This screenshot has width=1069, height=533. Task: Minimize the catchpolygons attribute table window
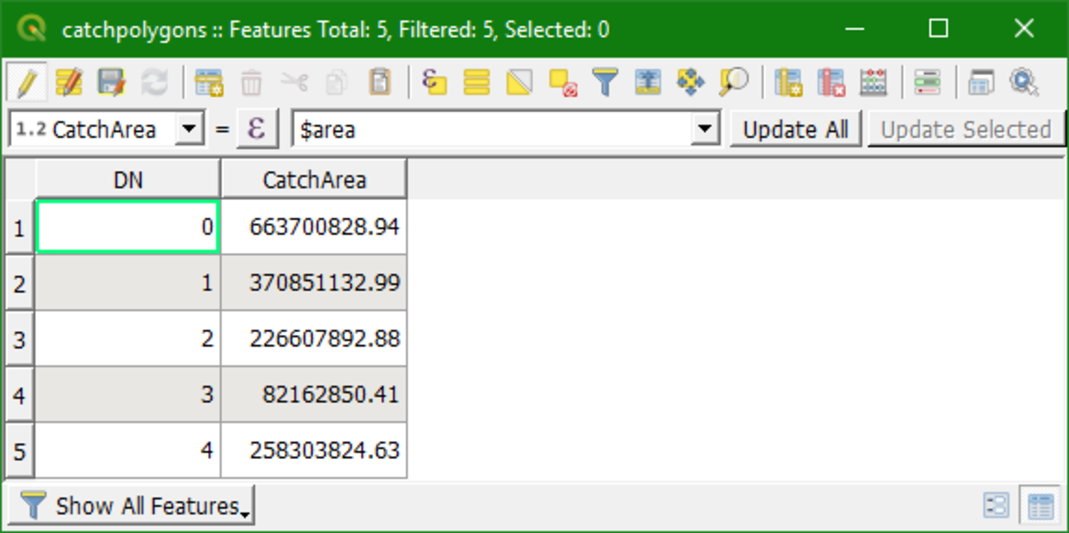pyautogui.click(x=854, y=29)
